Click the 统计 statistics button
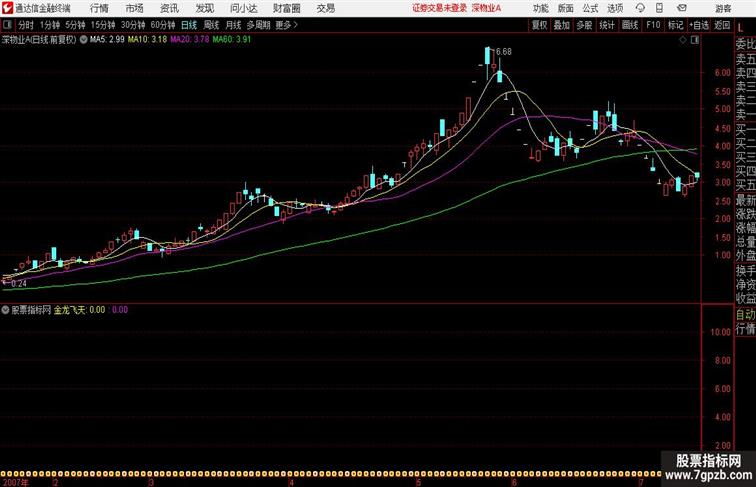 (607, 25)
